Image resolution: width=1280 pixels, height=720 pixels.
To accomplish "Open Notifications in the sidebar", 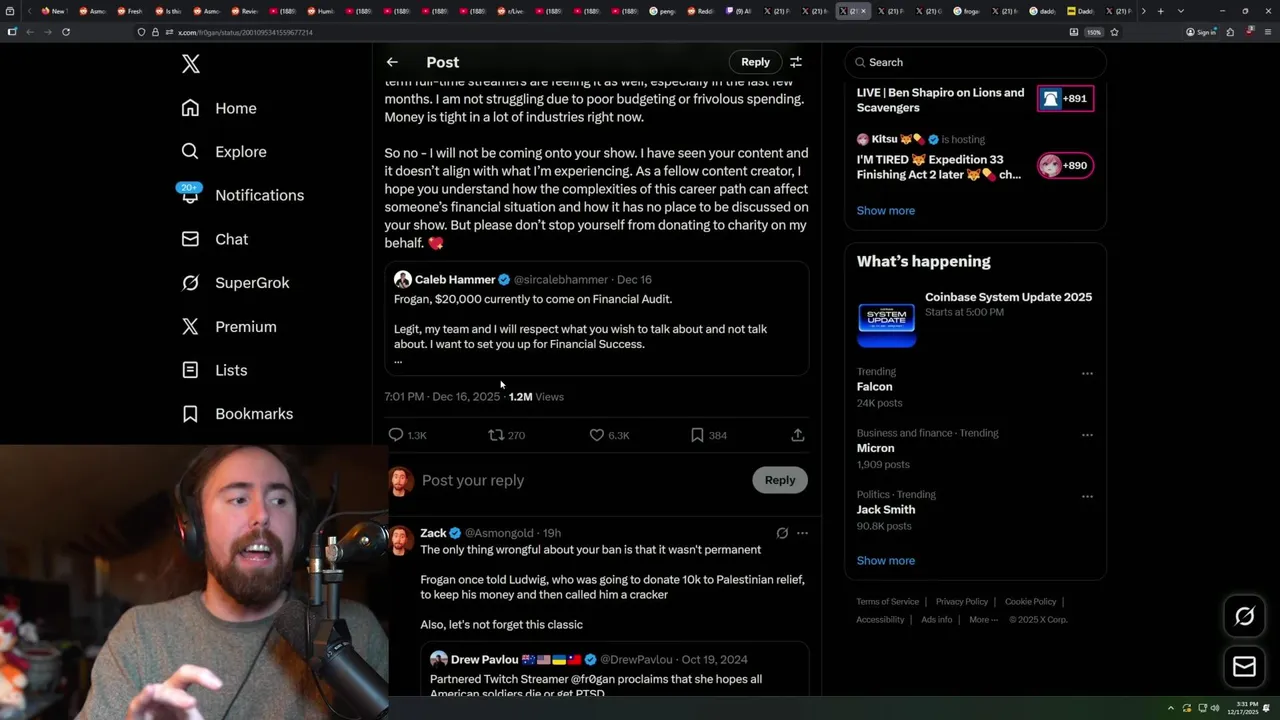I will [259, 195].
